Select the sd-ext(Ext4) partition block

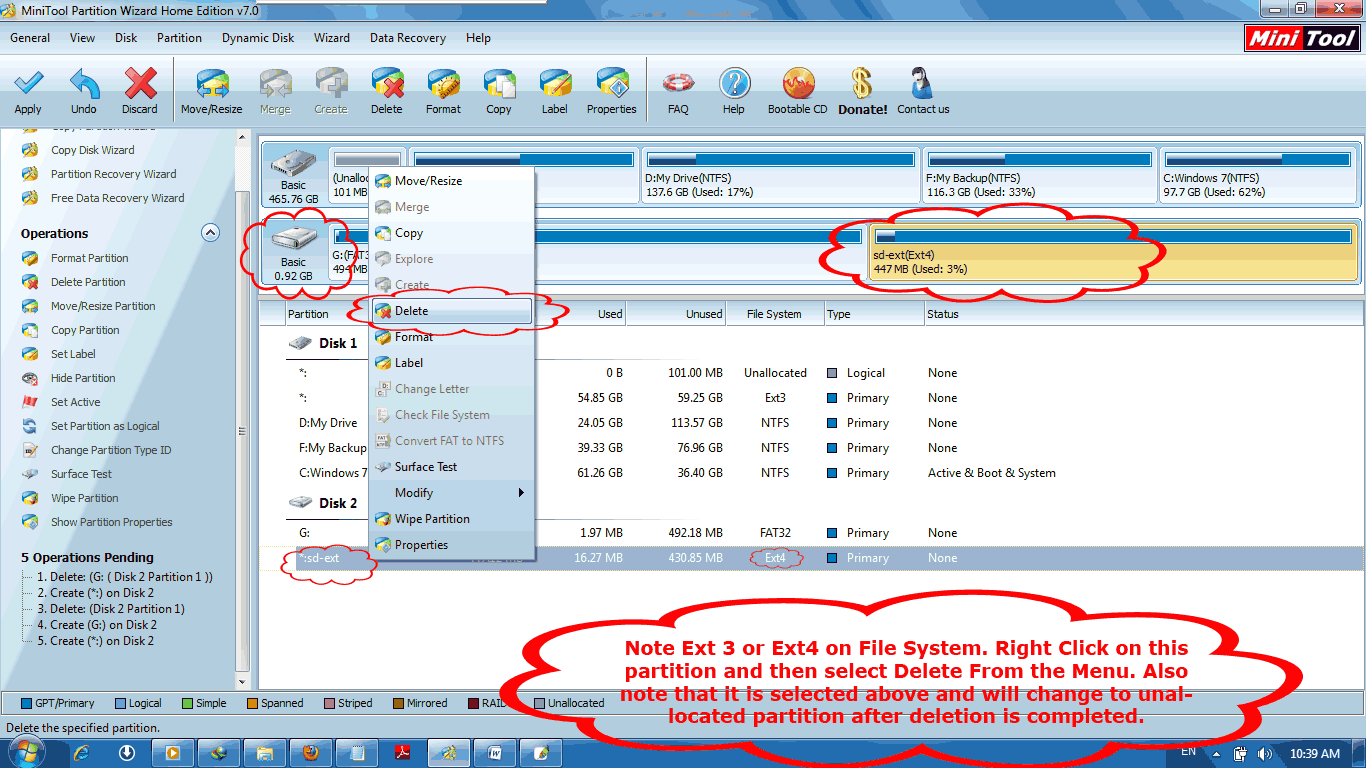pyautogui.click(x=1112, y=252)
